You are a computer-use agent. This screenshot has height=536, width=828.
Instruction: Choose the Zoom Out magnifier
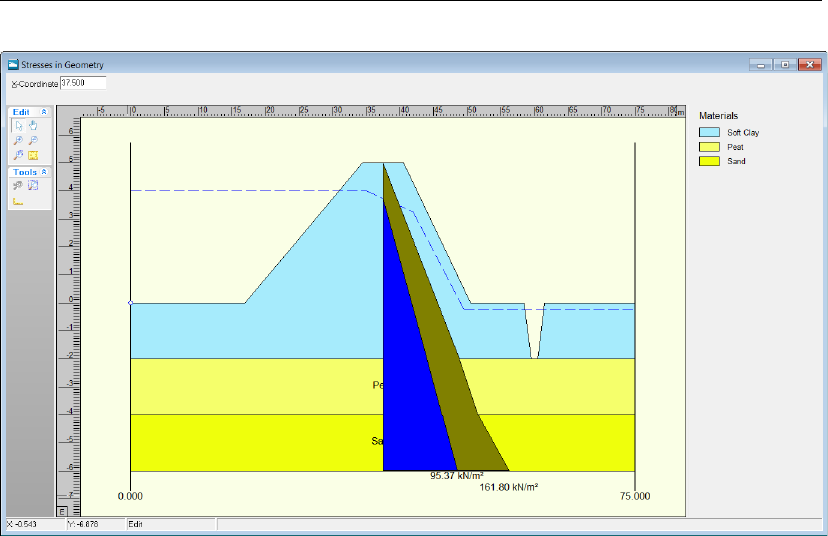(x=33, y=140)
